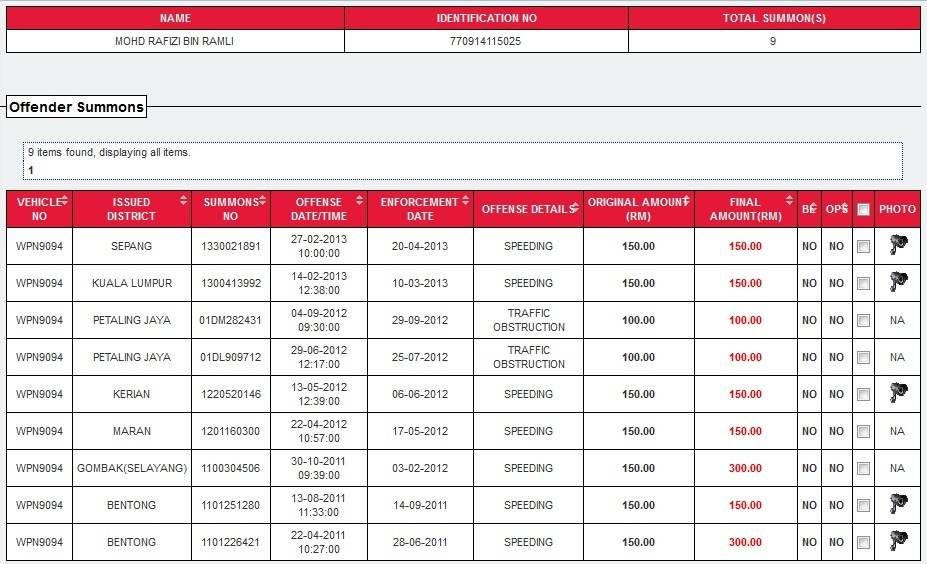This screenshot has width=927, height=564.
Task: View camera photo for summons 1101251280
Action: [898, 504]
